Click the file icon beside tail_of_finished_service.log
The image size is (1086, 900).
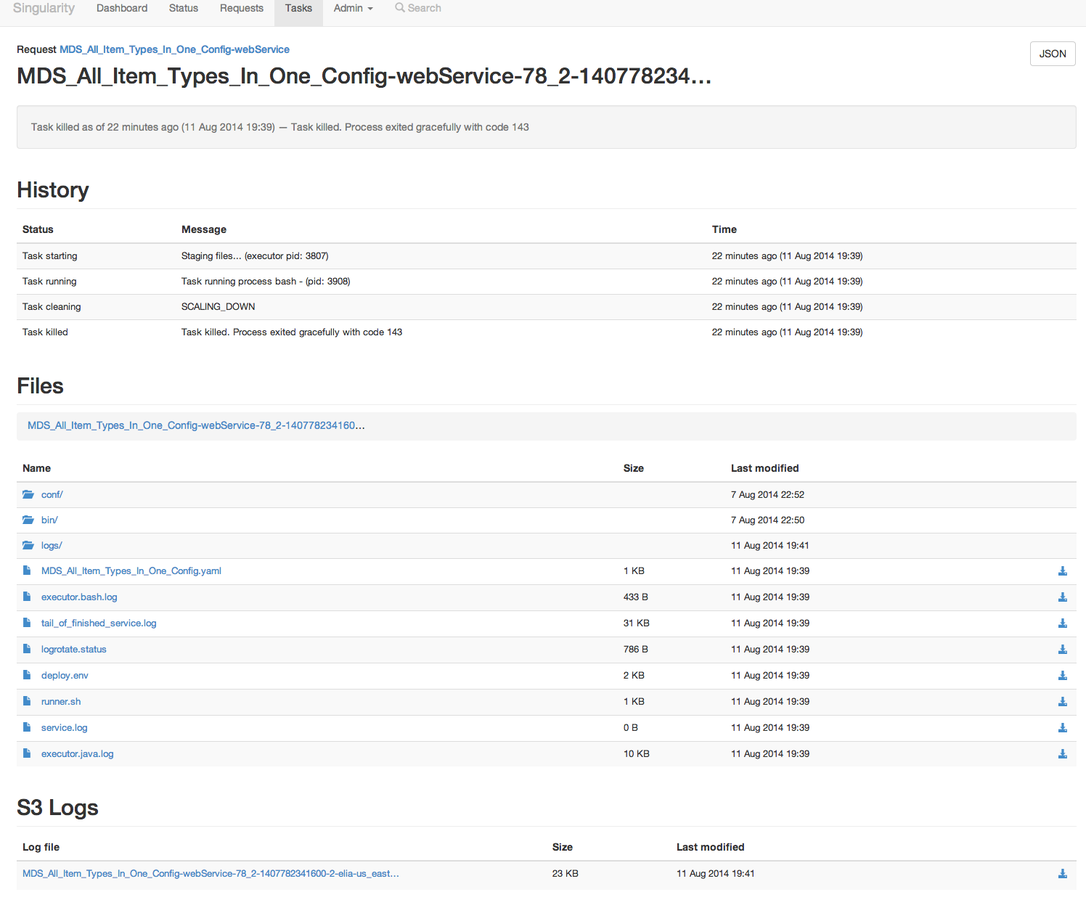click(x=27, y=623)
